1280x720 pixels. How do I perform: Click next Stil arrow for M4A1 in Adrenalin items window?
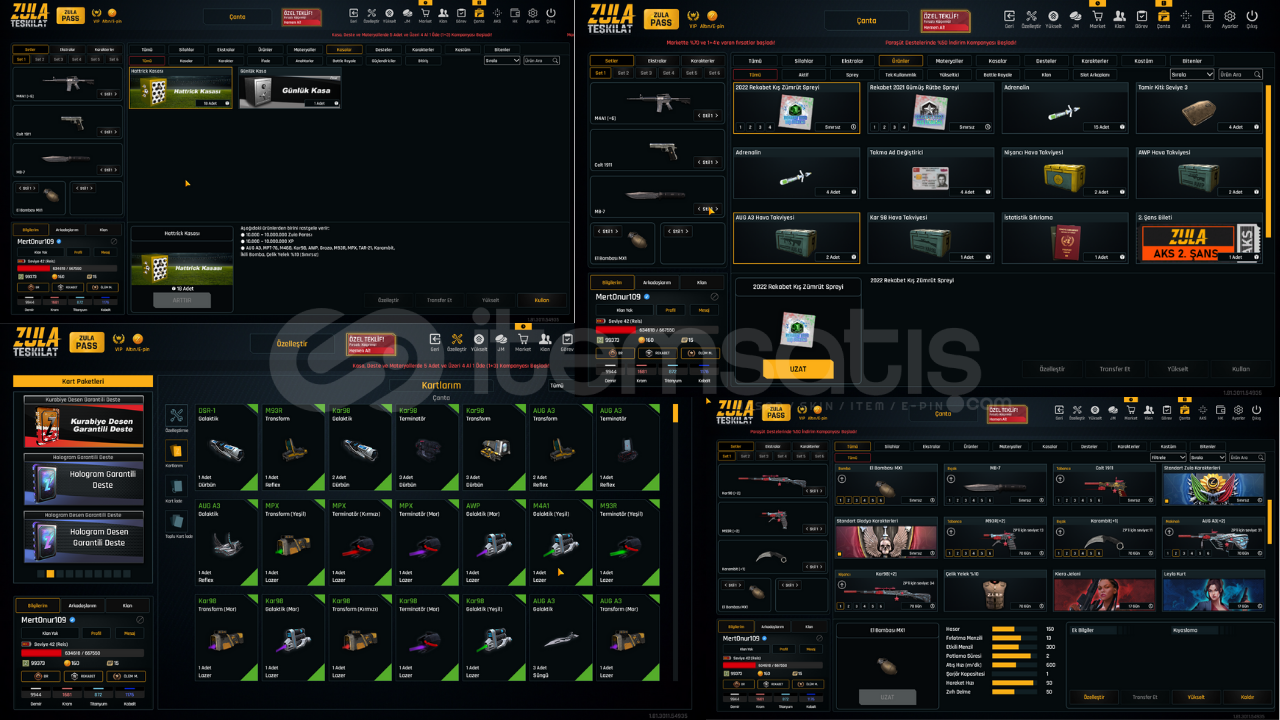[718, 116]
